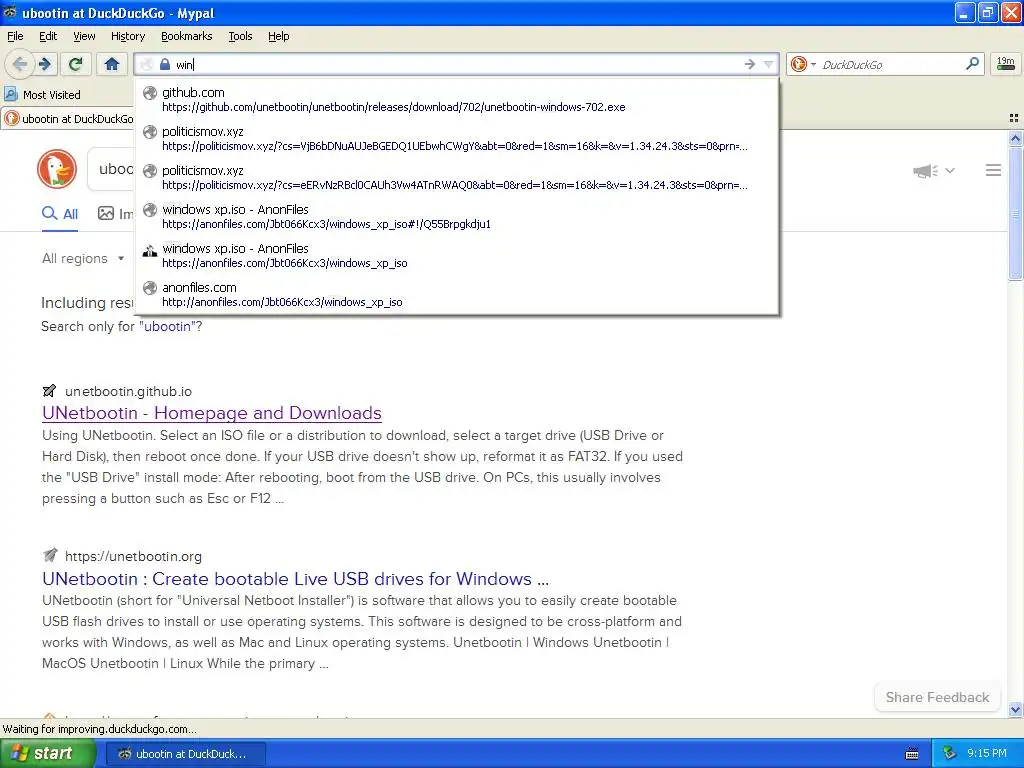Choose windows xp.iso AnonFiles suggestion ending Q55Brpgkdju1

[456, 216]
